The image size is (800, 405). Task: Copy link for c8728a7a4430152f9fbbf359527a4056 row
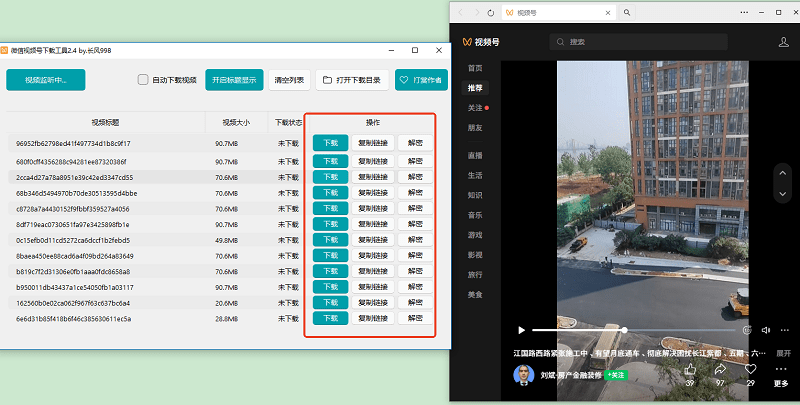coord(373,208)
